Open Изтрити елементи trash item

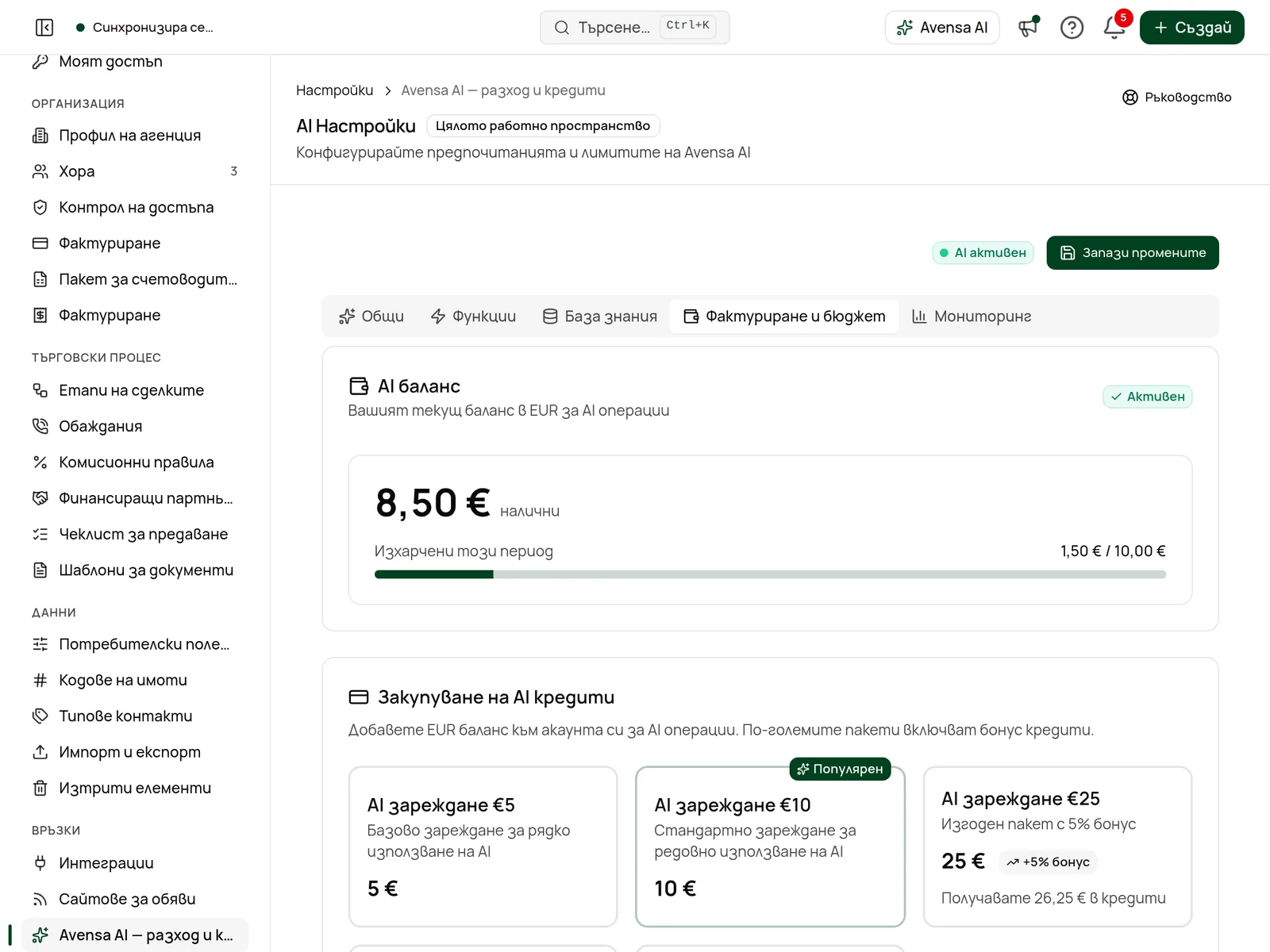[135, 789]
